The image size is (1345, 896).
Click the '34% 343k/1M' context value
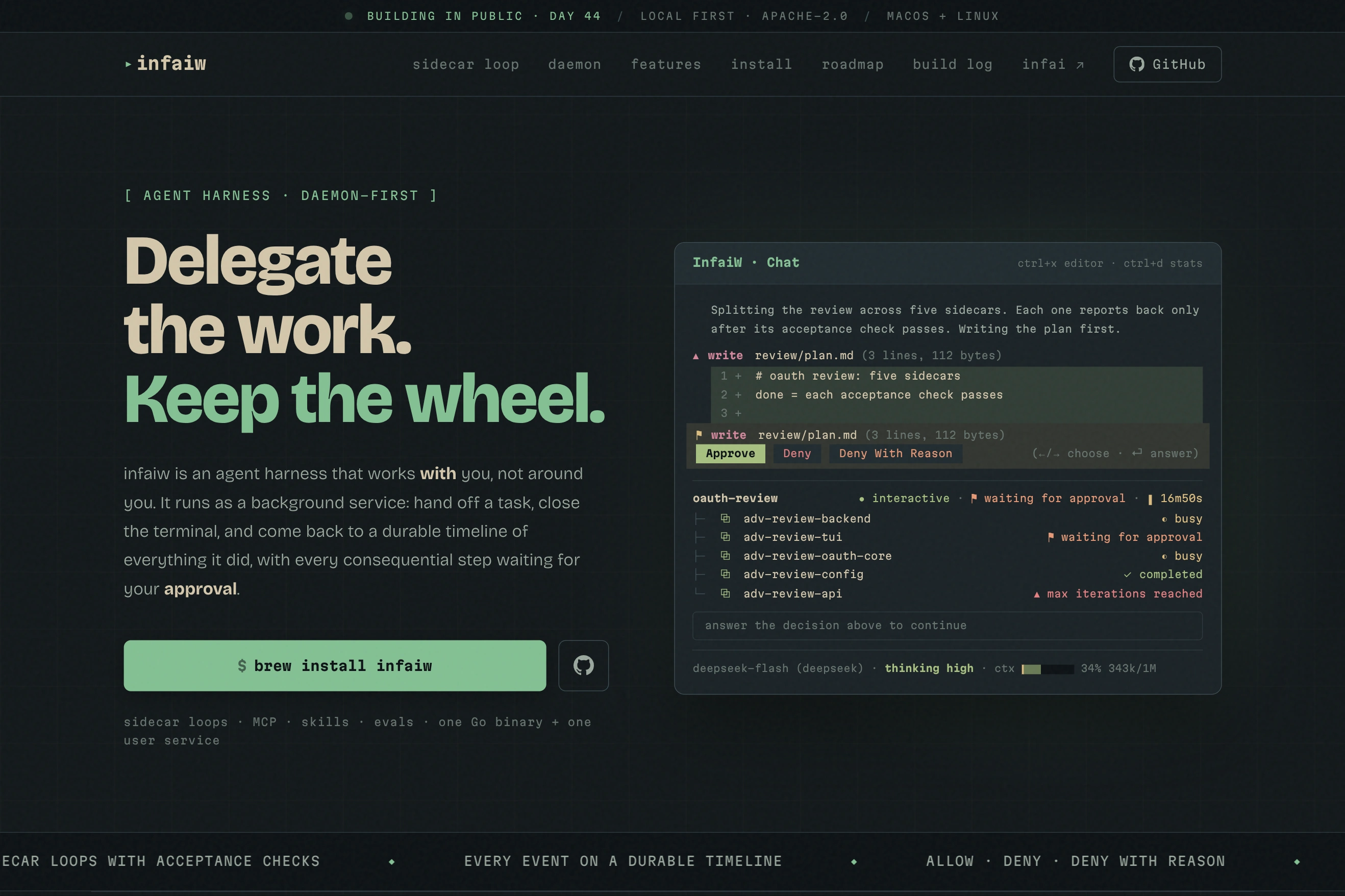(1118, 668)
